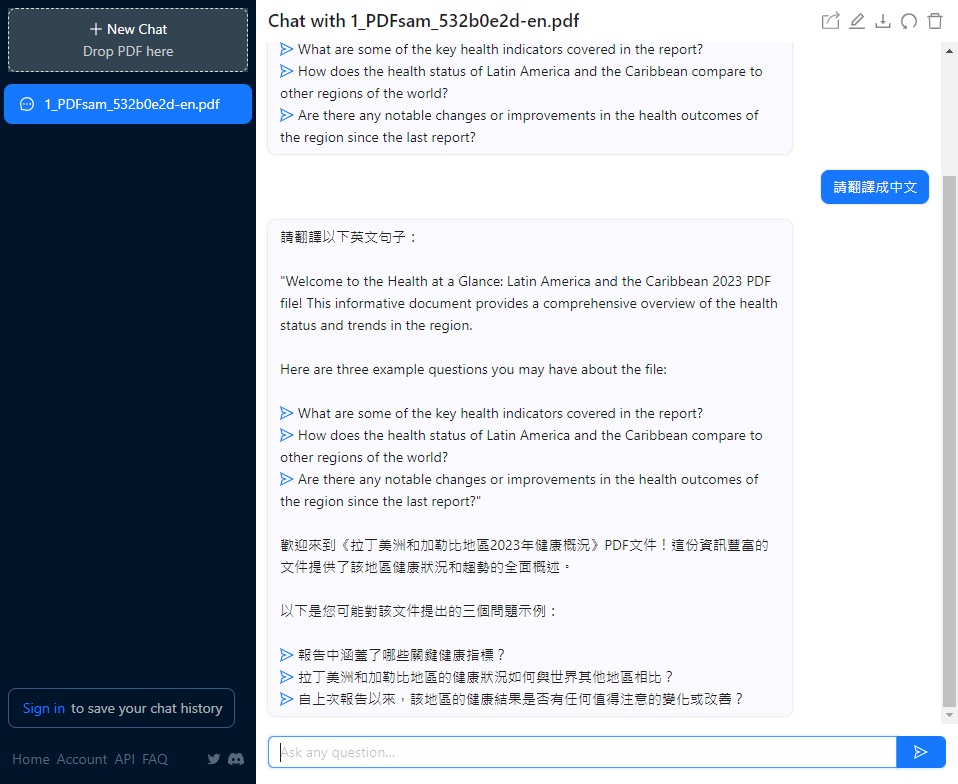Image resolution: width=958 pixels, height=784 pixels.
Task: Focus the 'Ask any question...' input field
Action: click(x=582, y=752)
